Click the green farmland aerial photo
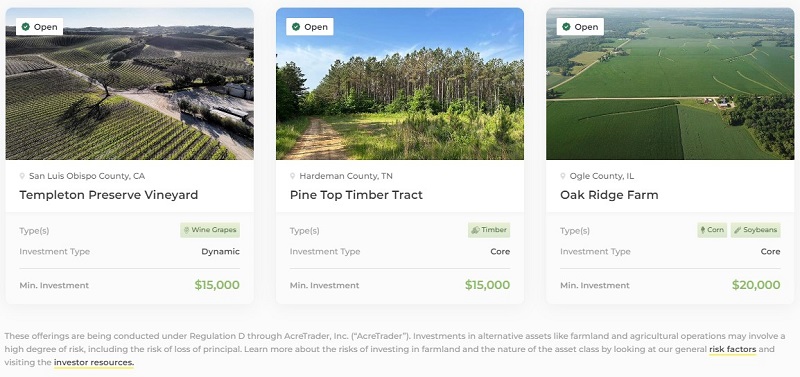The width and height of the screenshot is (800, 377). (670, 84)
